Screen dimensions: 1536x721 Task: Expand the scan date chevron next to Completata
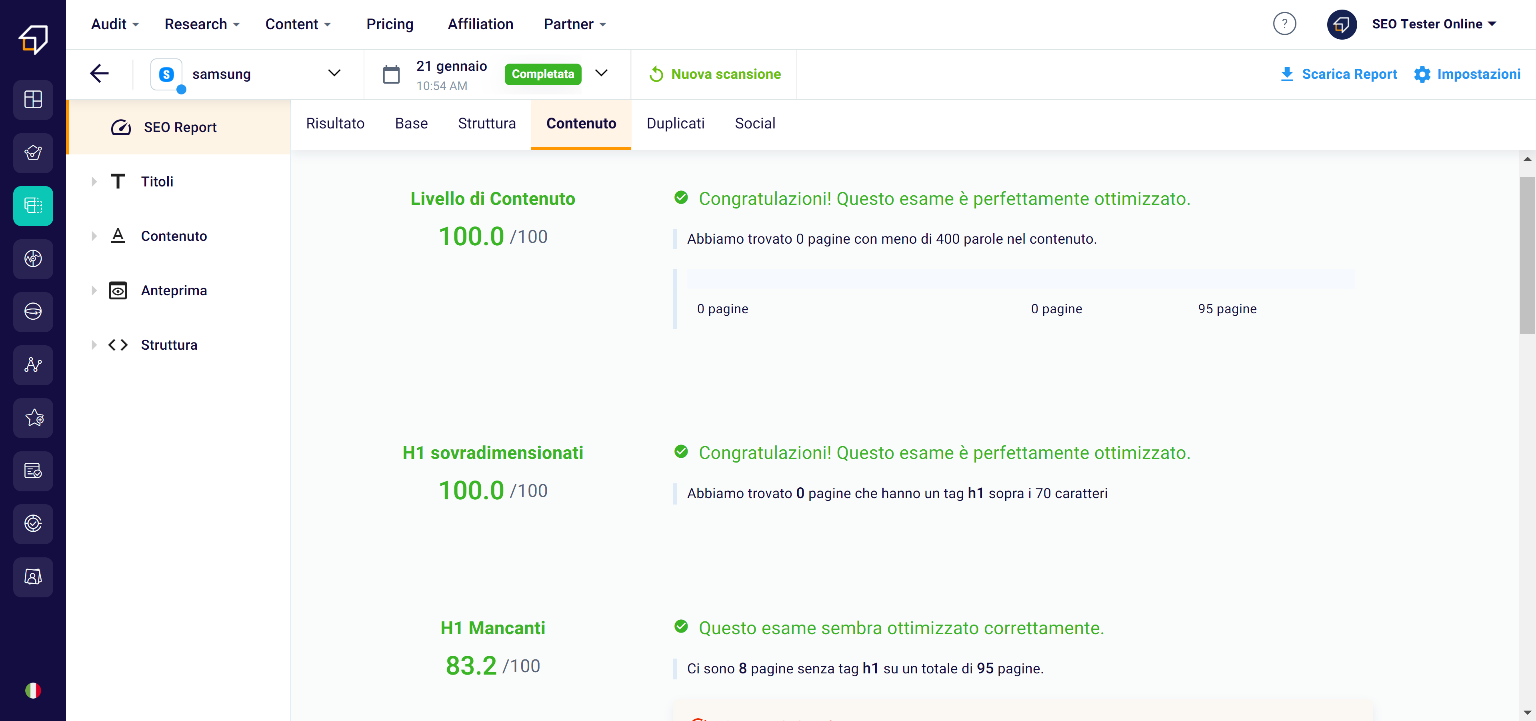pos(601,73)
